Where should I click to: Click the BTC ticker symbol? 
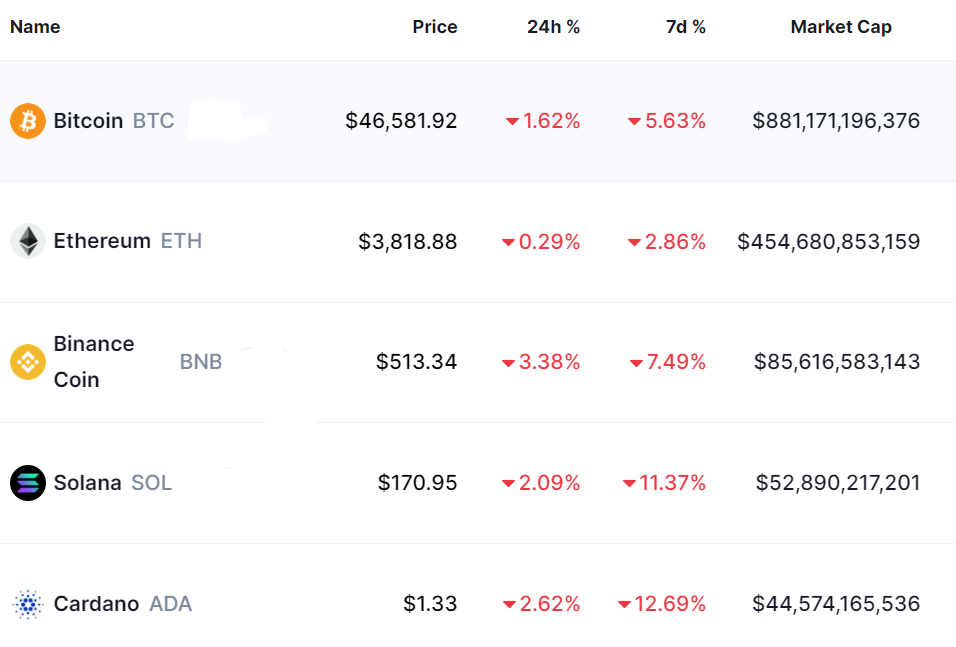[153, 121]
